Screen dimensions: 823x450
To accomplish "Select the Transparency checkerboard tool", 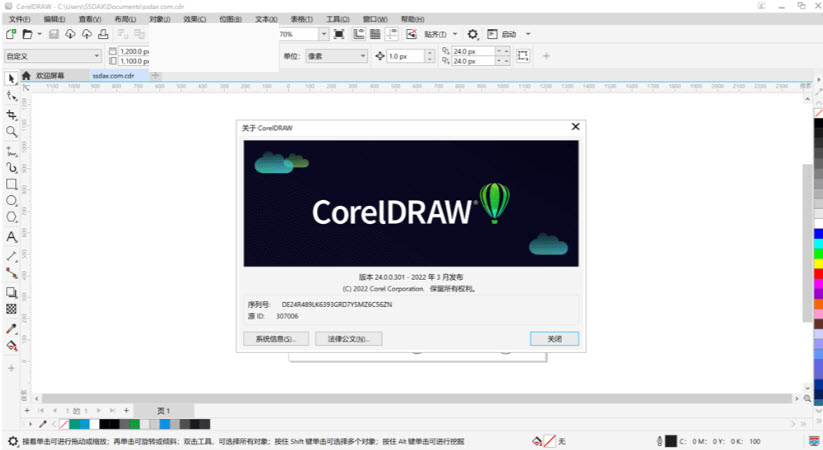I will pyautogui.click(x=11, y=309).
